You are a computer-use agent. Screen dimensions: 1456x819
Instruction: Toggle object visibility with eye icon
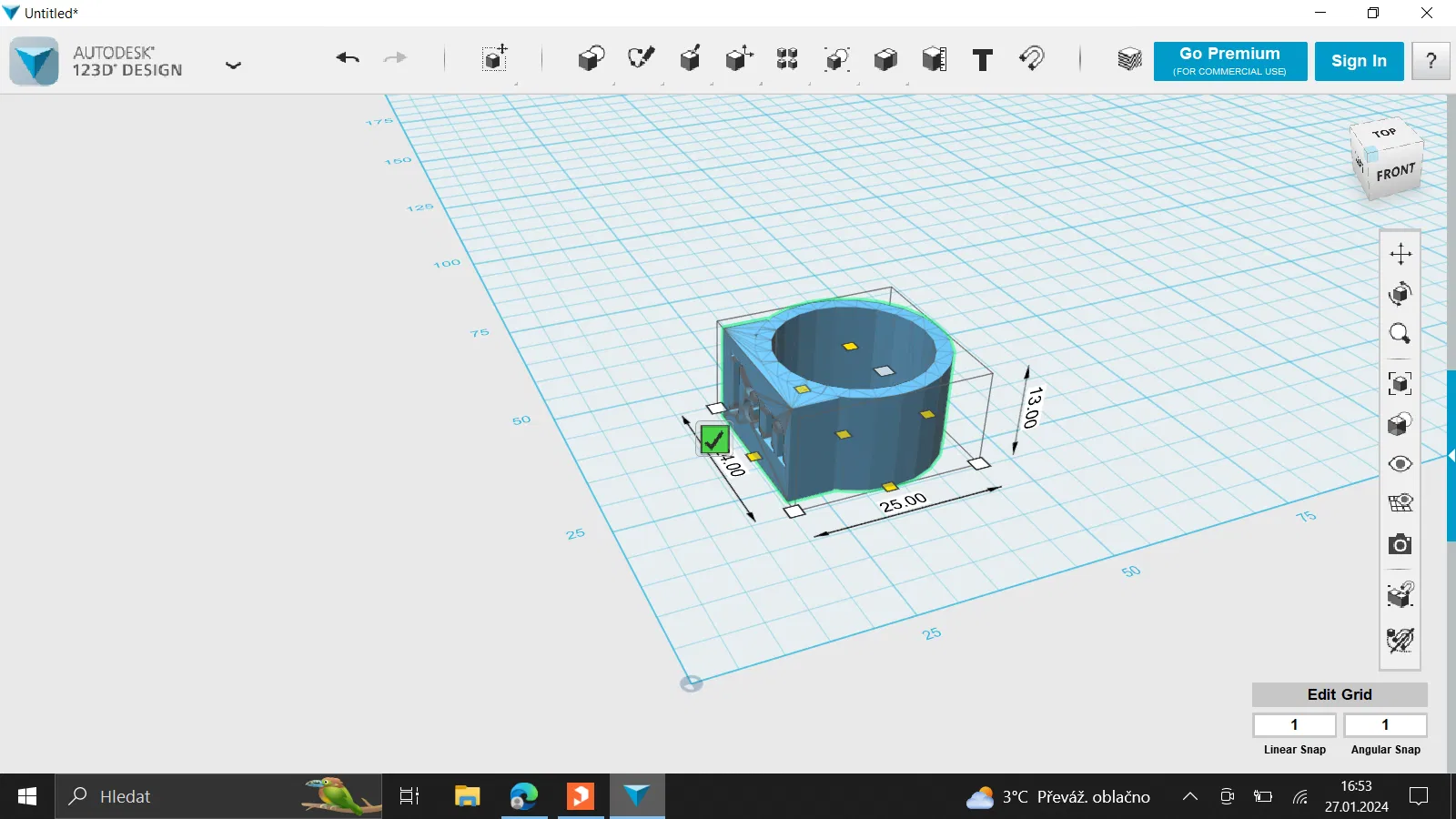(1400, 464)
